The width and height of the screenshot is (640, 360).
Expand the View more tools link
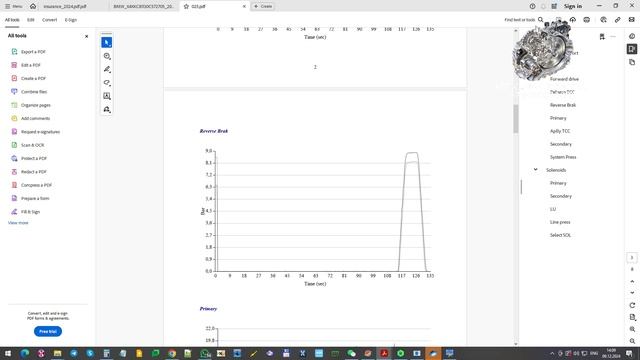(x=18, y=223)
